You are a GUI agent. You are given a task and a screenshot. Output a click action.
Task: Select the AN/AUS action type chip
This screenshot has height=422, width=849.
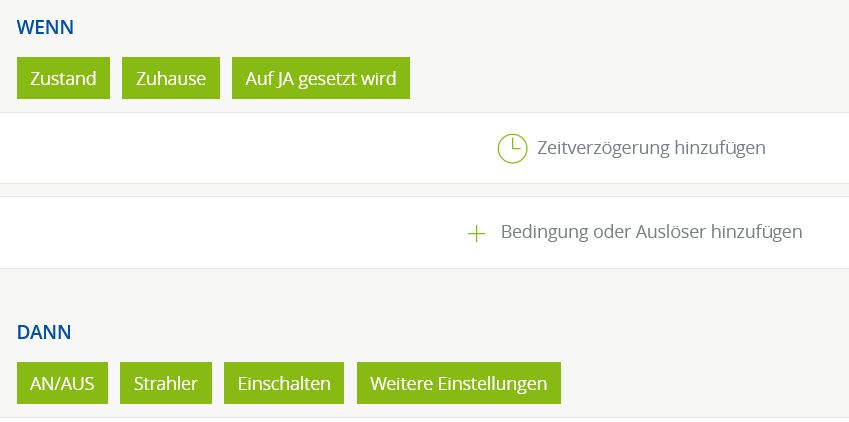pos(62,383)
